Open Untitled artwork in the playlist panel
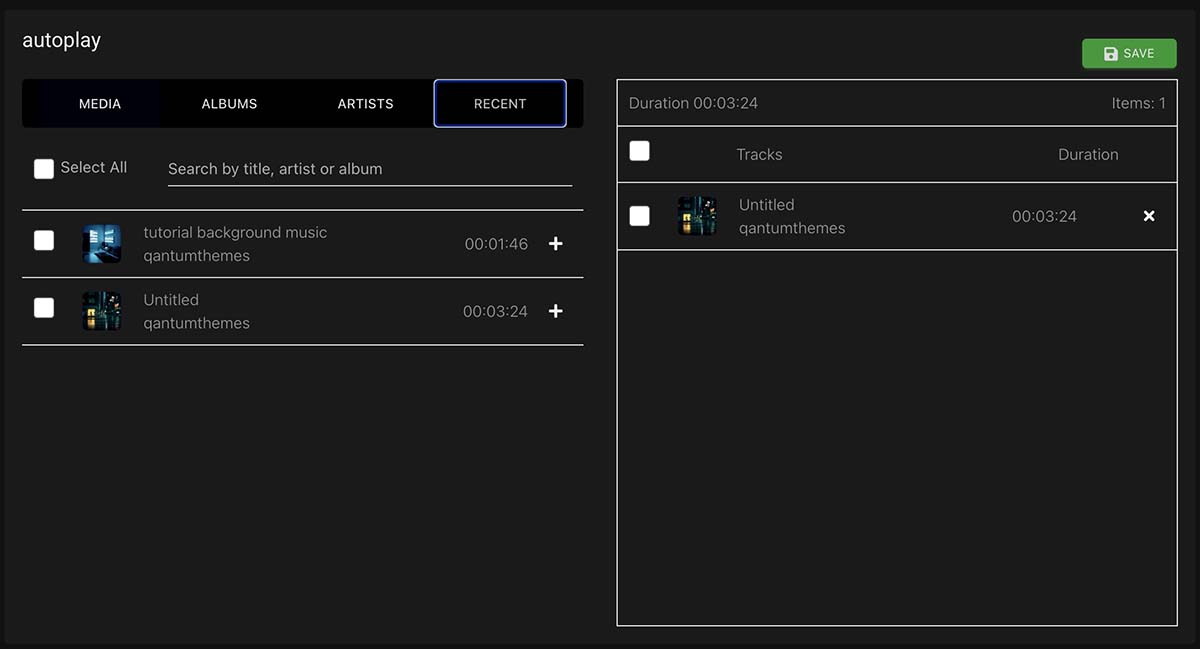This screenshot has height=649, width=1200. pyautogui.click(x=697, y=216)
